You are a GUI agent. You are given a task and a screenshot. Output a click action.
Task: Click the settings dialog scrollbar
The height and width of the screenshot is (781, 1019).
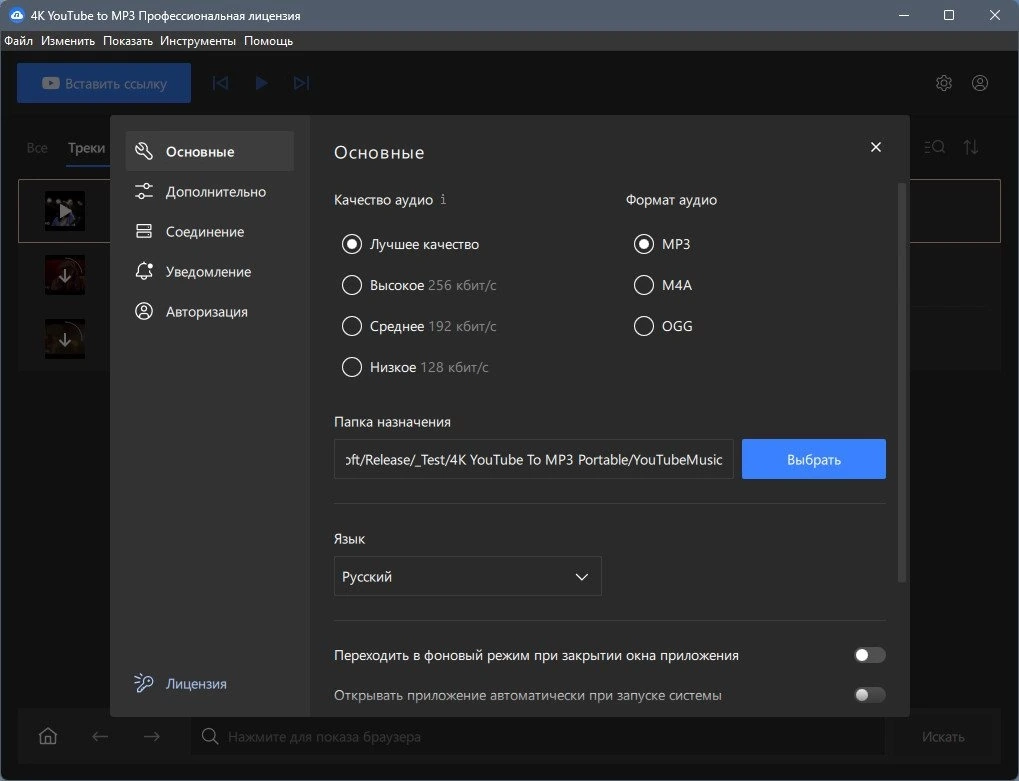pos(901,383)
